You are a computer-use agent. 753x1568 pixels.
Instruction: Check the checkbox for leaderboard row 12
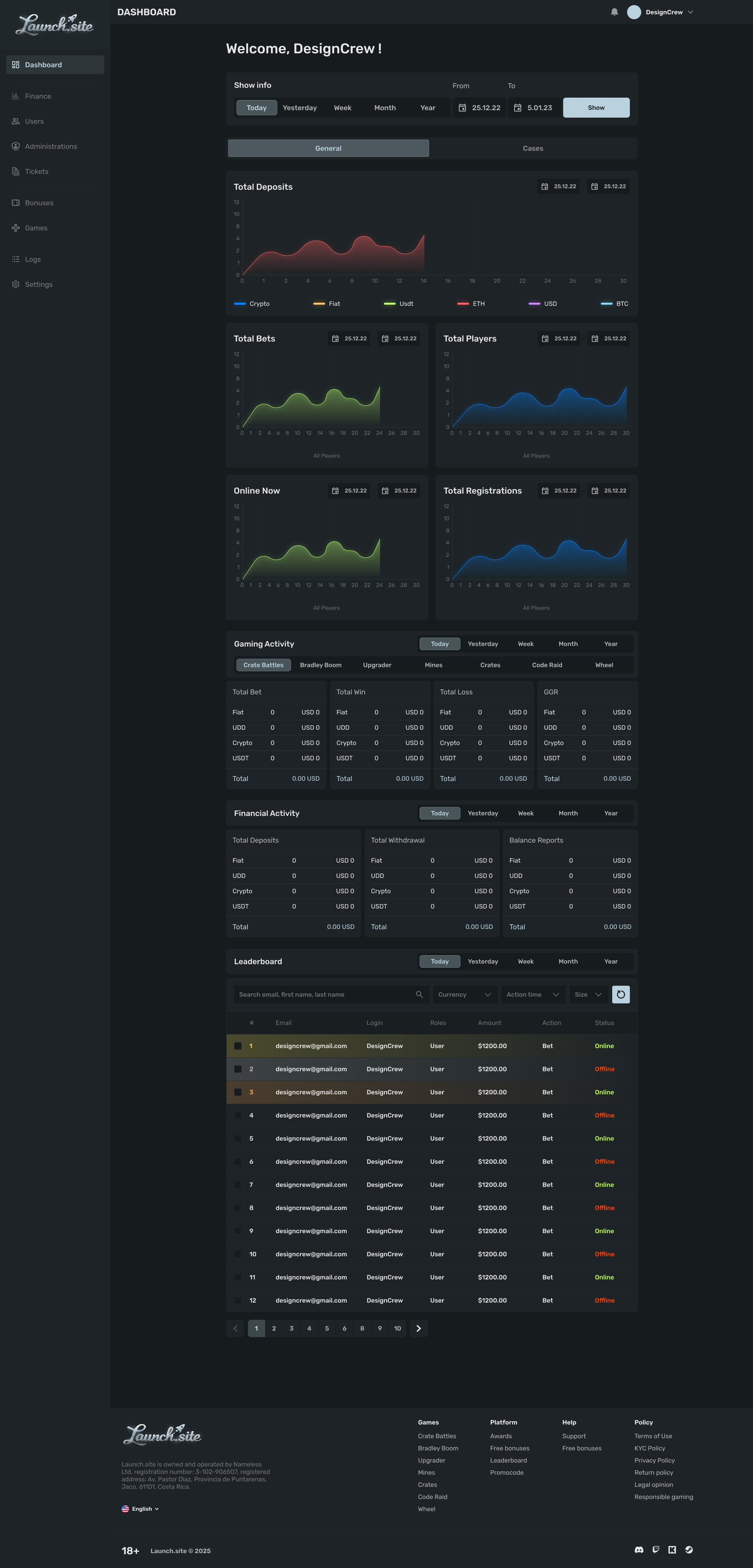coord(237,1300)
